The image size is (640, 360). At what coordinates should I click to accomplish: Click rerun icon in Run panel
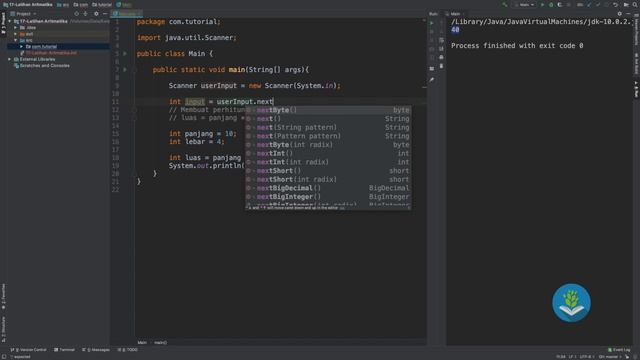(432, 23)
